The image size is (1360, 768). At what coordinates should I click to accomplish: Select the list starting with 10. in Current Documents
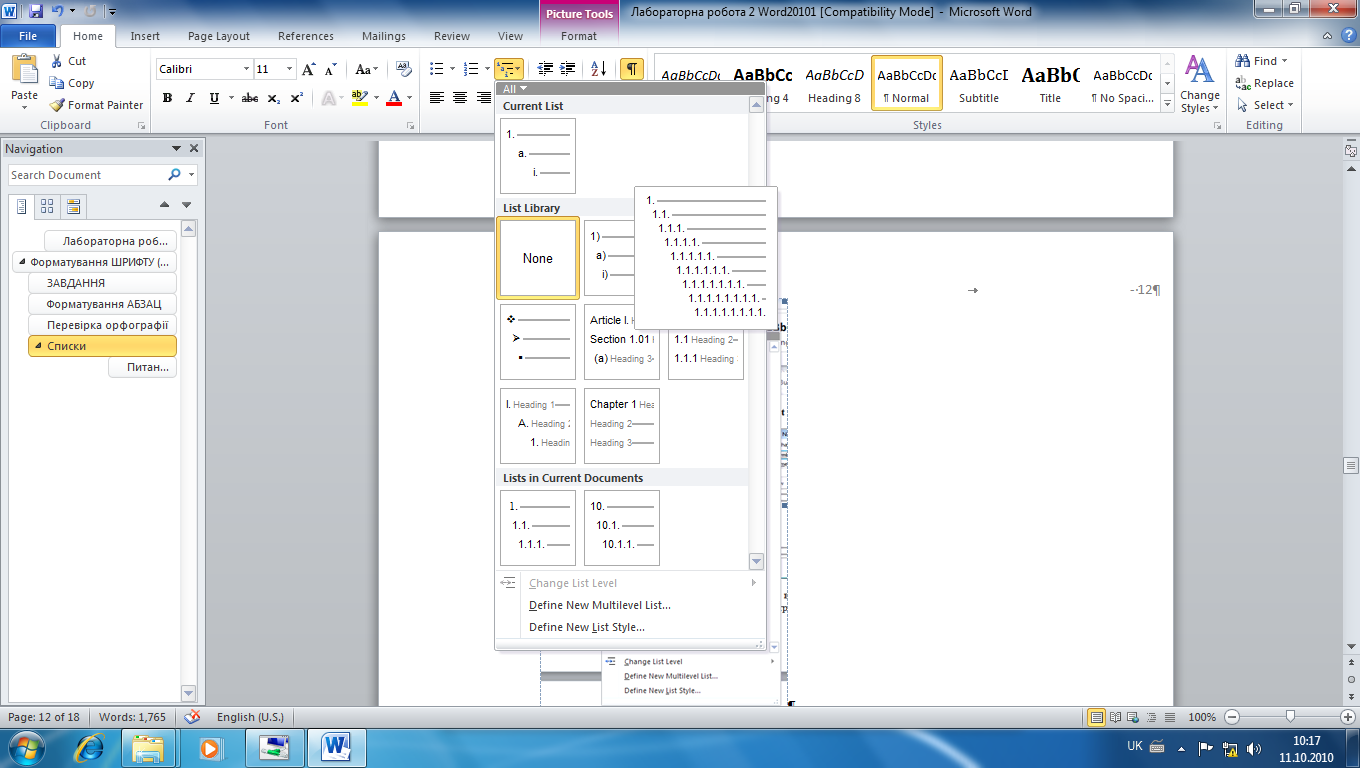622,528
